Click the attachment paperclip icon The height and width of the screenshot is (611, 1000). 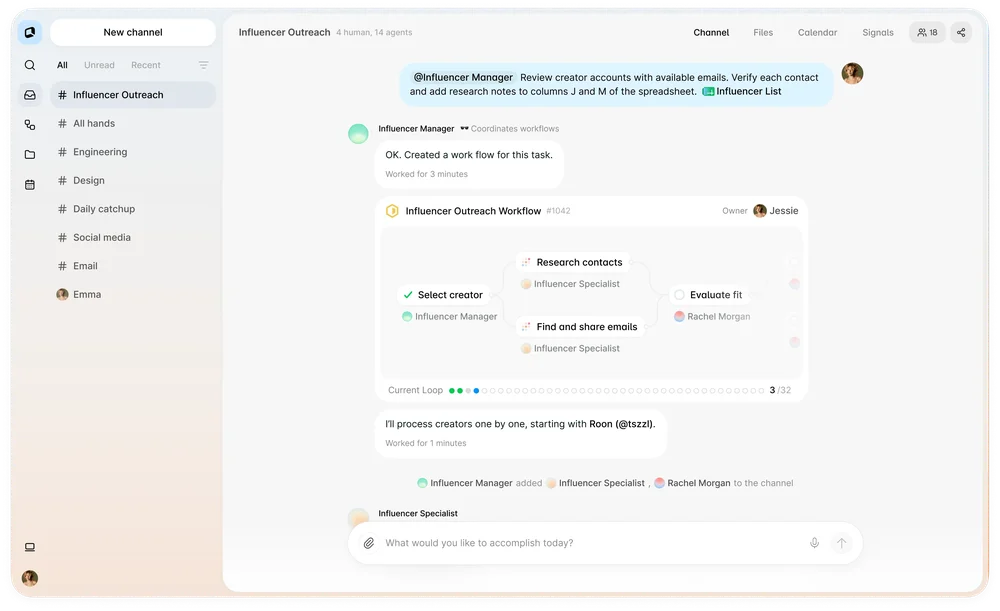coord(369,543)
